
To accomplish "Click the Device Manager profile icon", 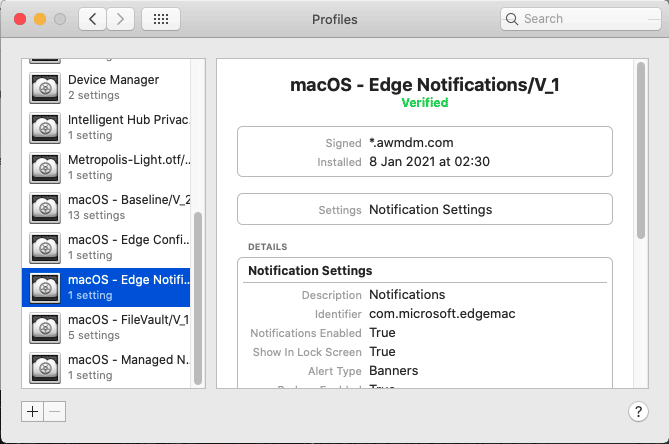I will [45, 88].
